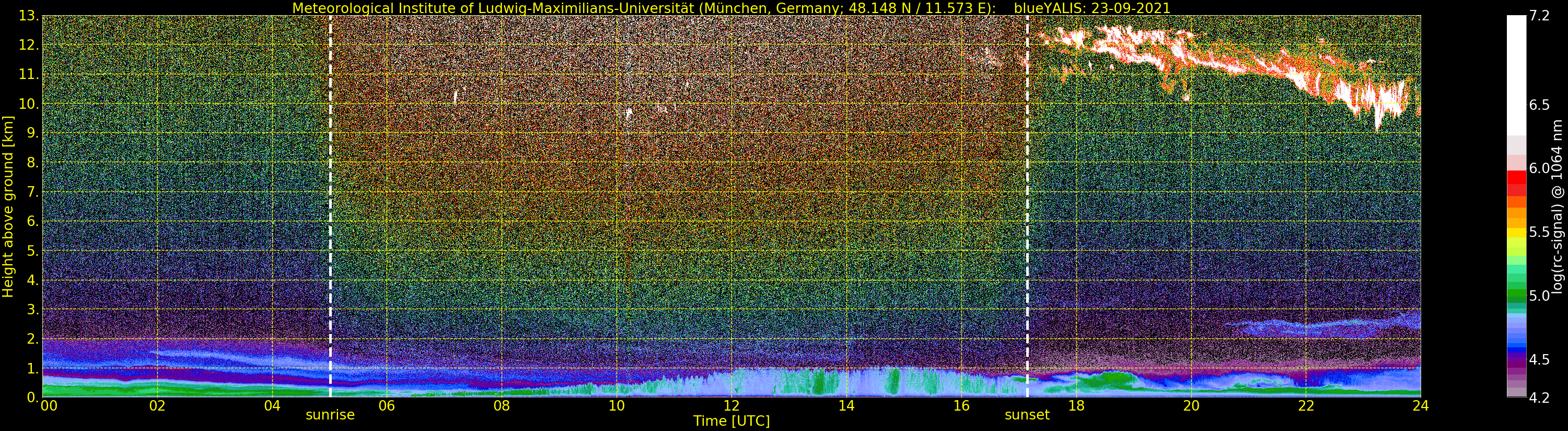Select the 'sunset' label below the time axis
Screen dimensions: 1568x431
[x=1027, y=415]
